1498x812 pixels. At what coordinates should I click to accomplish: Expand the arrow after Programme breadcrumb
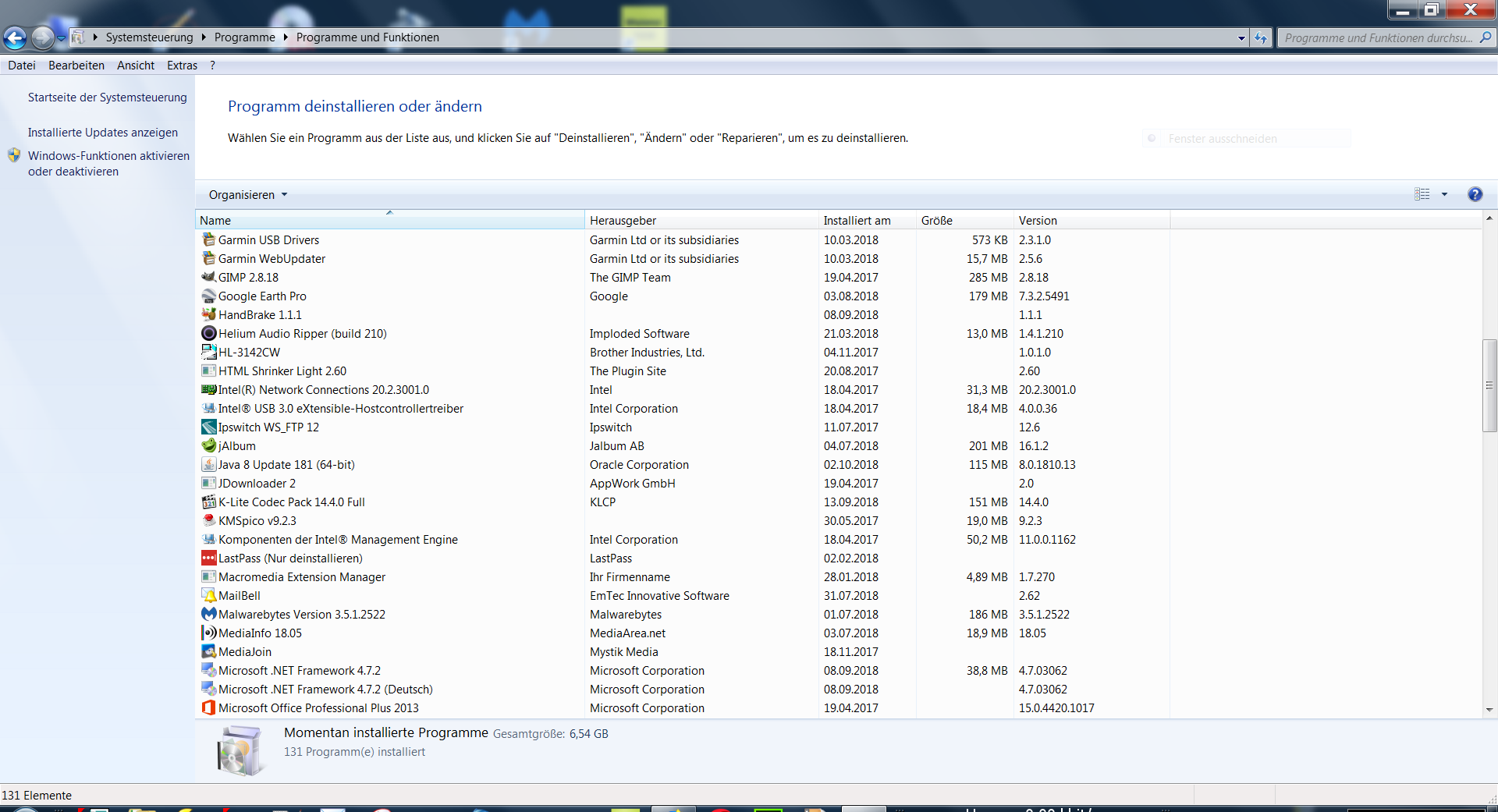coord(286,37)
